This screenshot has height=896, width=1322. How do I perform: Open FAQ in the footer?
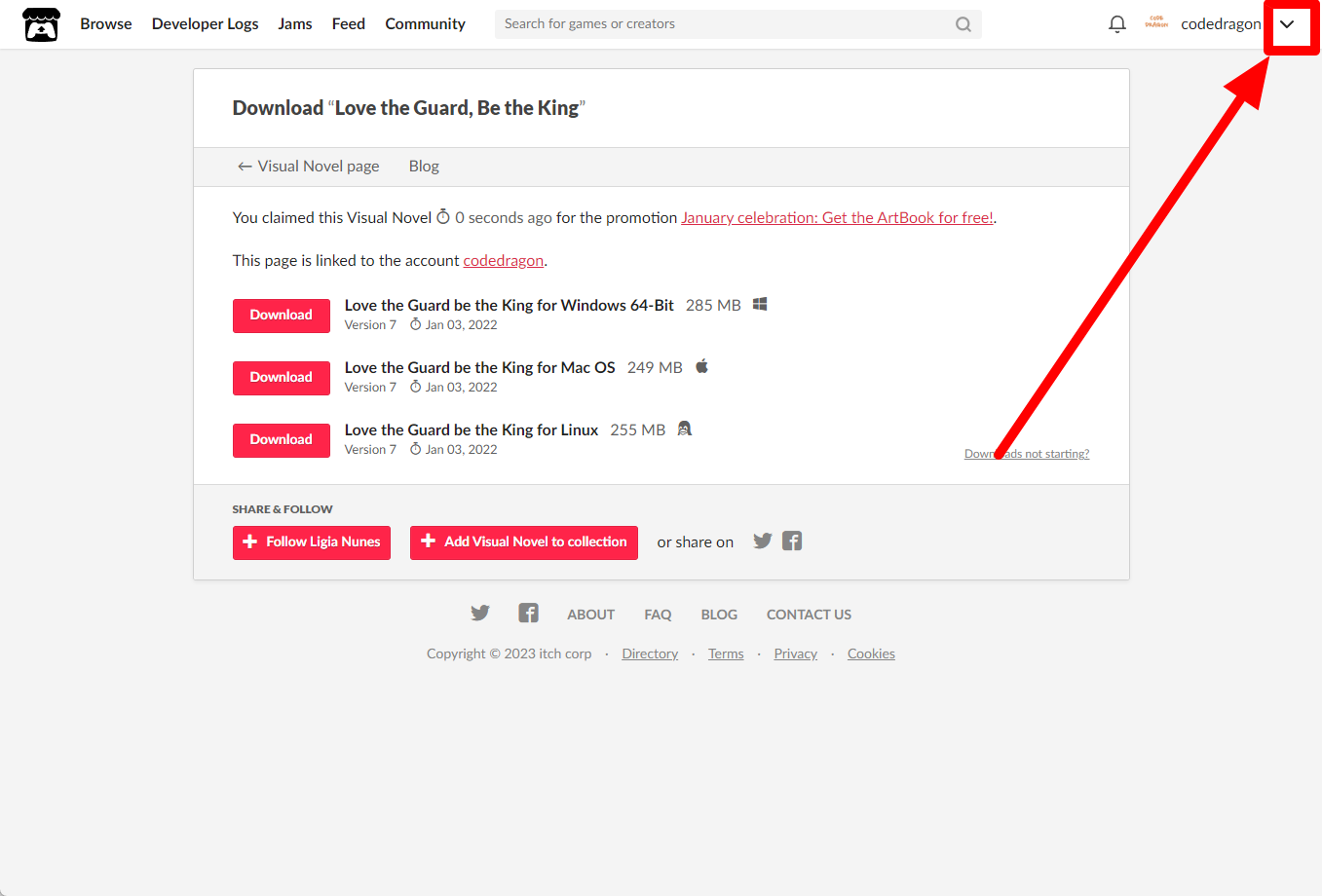[658, 615]
